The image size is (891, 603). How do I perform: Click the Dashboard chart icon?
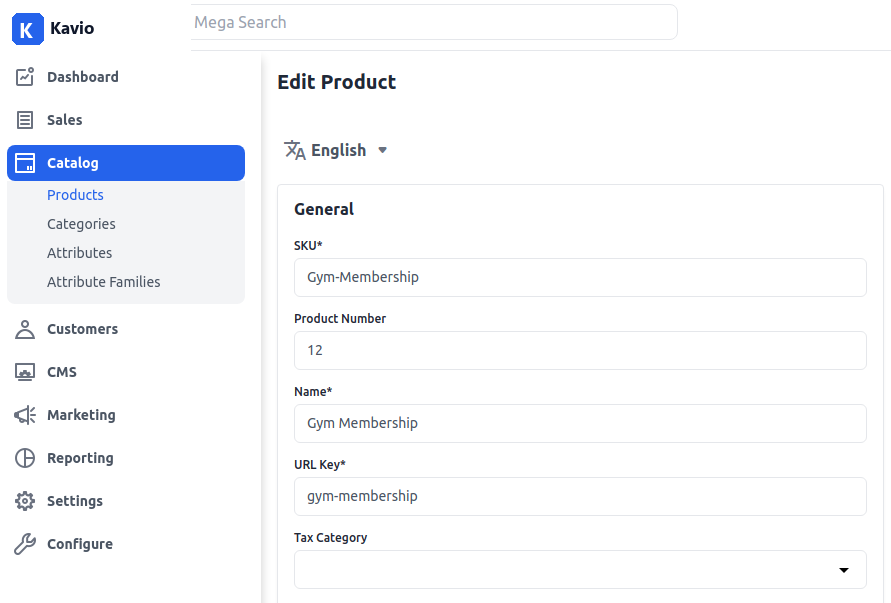pyautogui.click(x=25, y=77)
